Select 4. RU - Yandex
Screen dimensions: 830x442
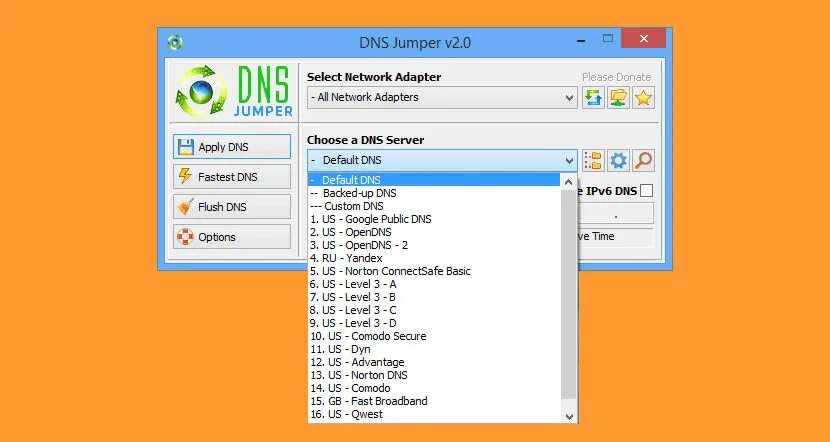click(x=434, y=258)
